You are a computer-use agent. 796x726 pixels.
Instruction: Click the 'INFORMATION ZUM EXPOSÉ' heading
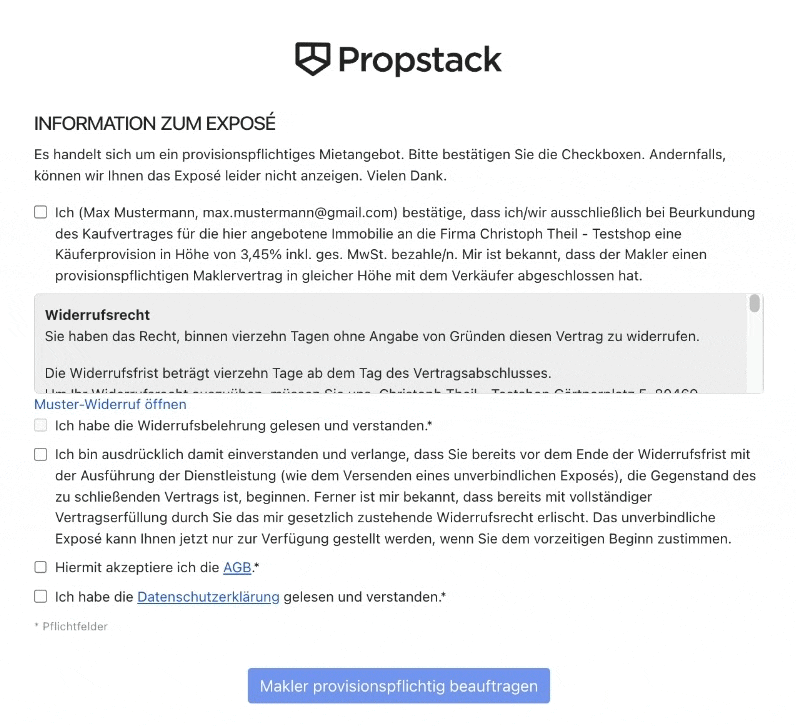[155, 124]
